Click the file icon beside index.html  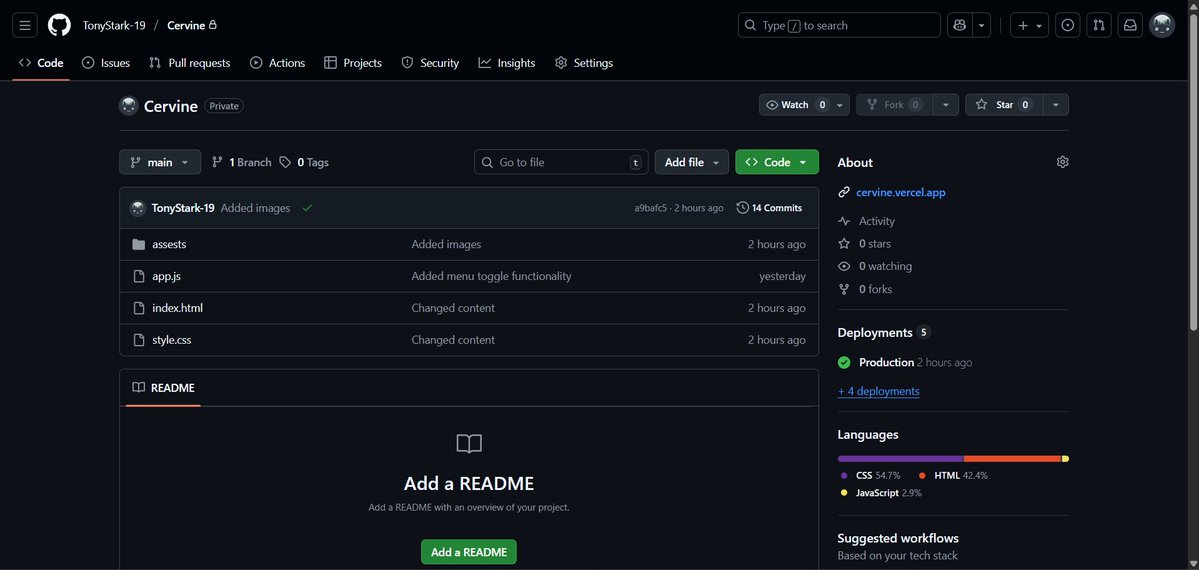click(x=138, y=308)
